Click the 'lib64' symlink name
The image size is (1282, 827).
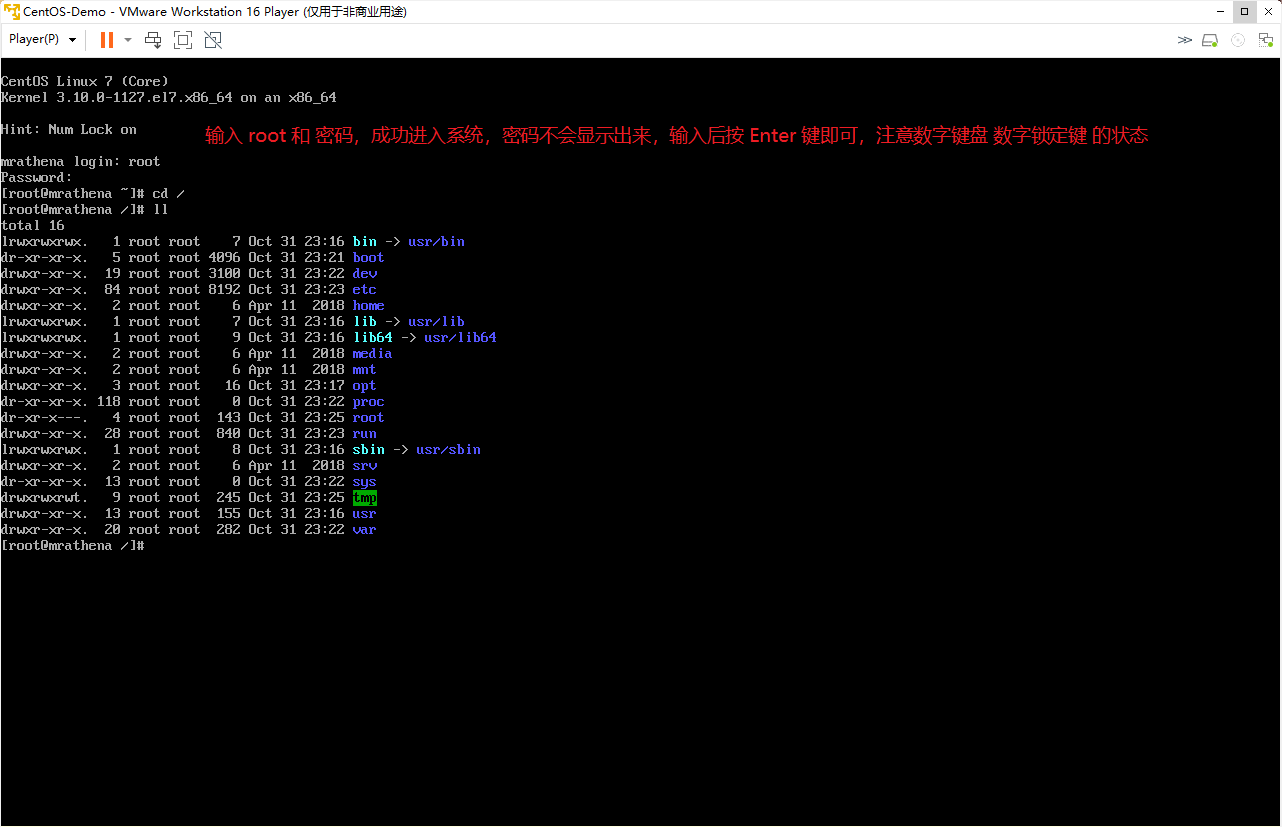(373, 337)
